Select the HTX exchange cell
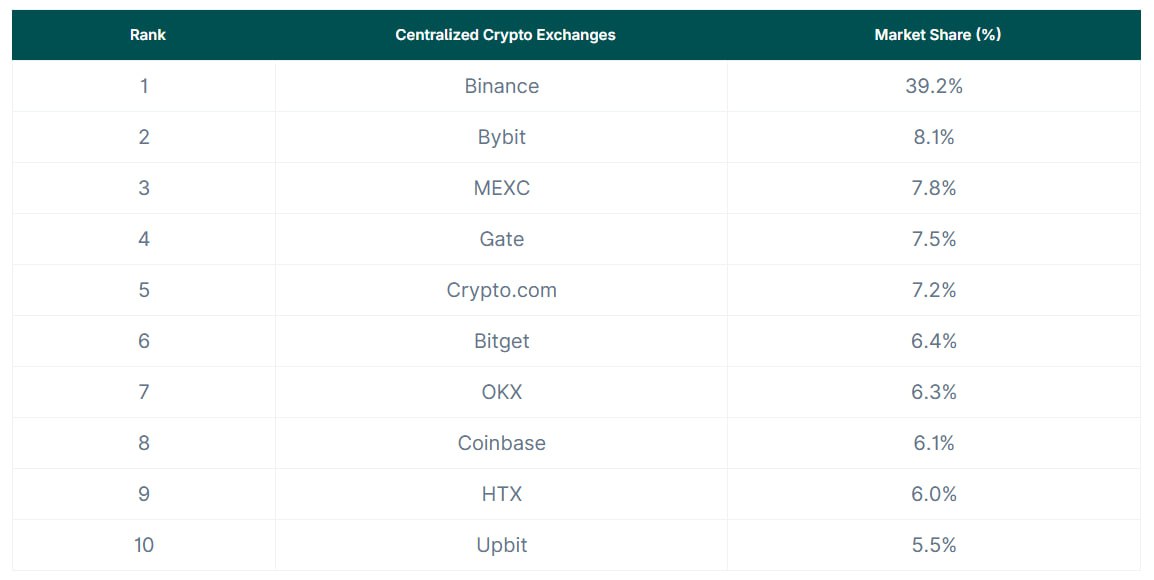The width and height of the screenshot is (1154, 580). (502, 494)
